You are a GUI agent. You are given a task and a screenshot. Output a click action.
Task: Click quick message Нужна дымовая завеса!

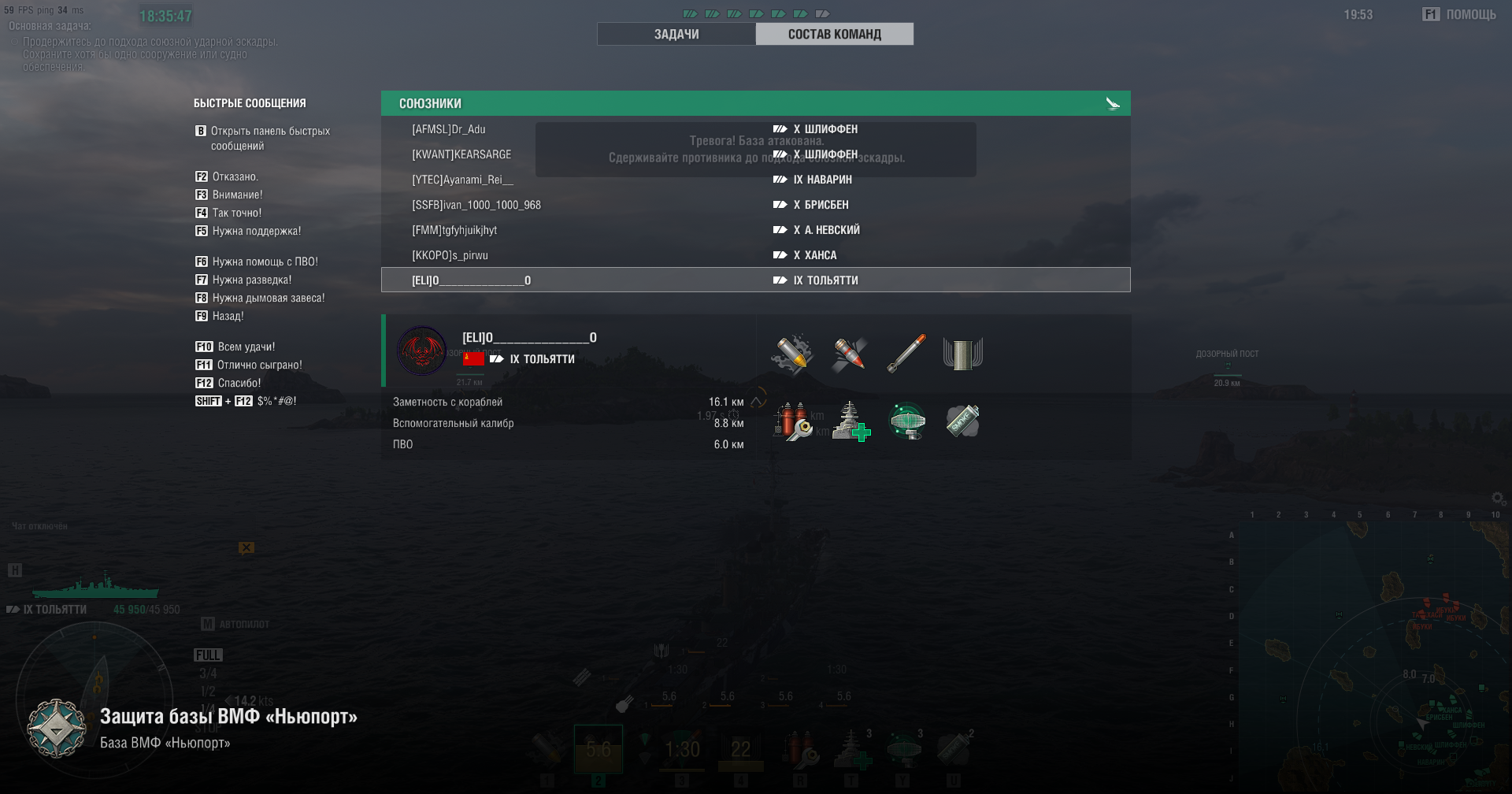(x=260, y=298)
